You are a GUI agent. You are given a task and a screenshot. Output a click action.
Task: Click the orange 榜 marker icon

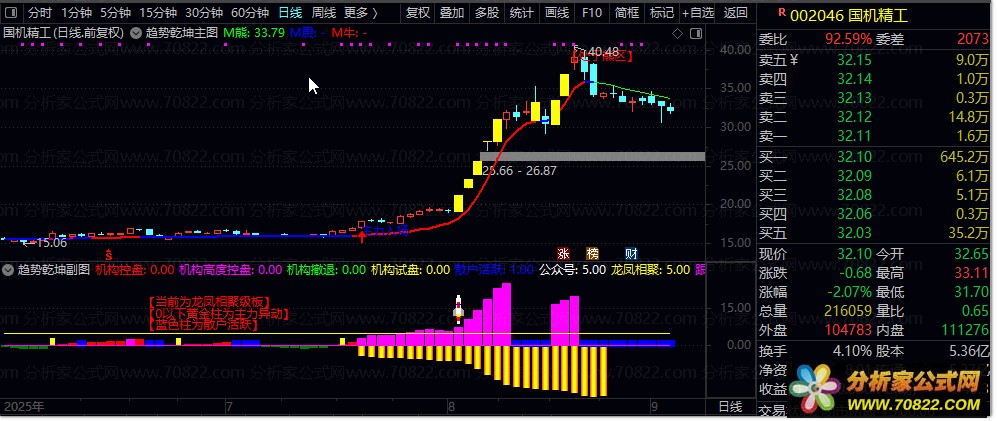(593, 253)
